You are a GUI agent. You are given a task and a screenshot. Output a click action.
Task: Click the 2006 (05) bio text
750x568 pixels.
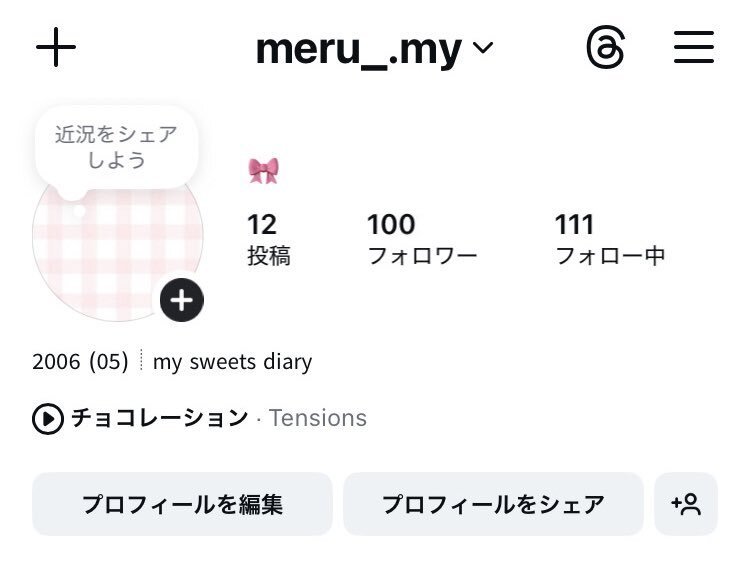[80, 362]
